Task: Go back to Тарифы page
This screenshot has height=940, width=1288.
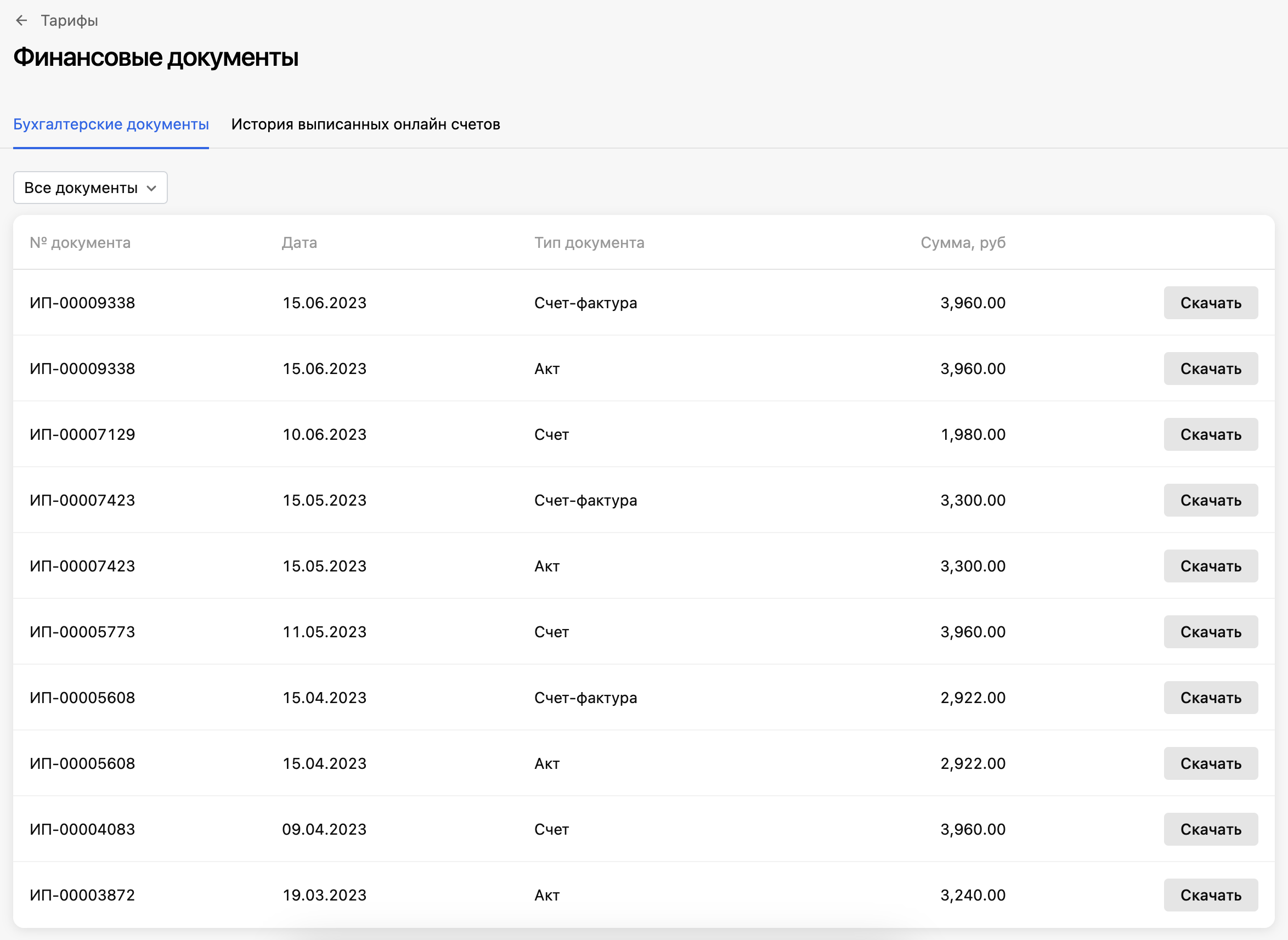Action: point(69,21)
